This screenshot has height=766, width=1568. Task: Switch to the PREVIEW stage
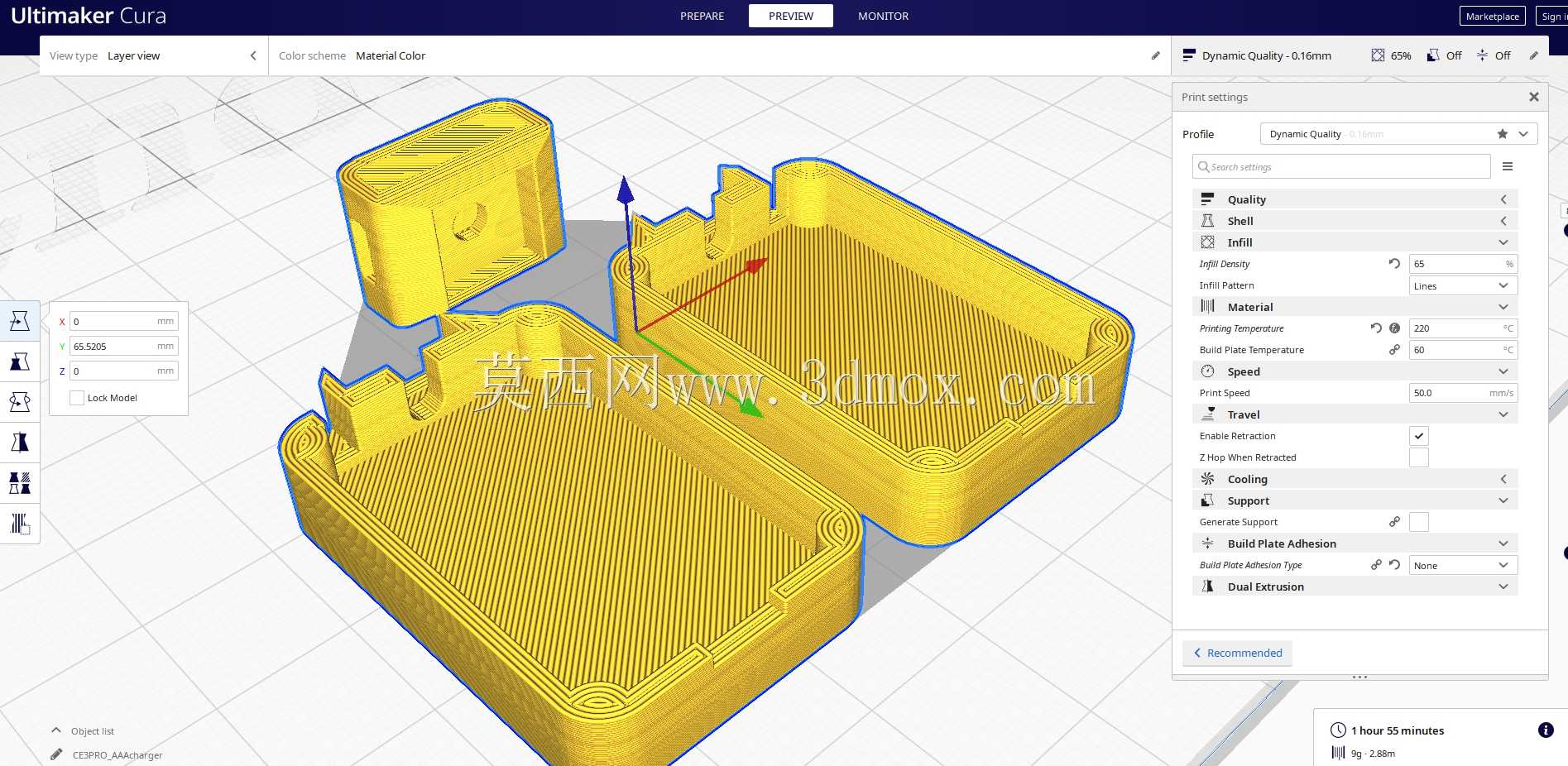(x=791, y=16)
